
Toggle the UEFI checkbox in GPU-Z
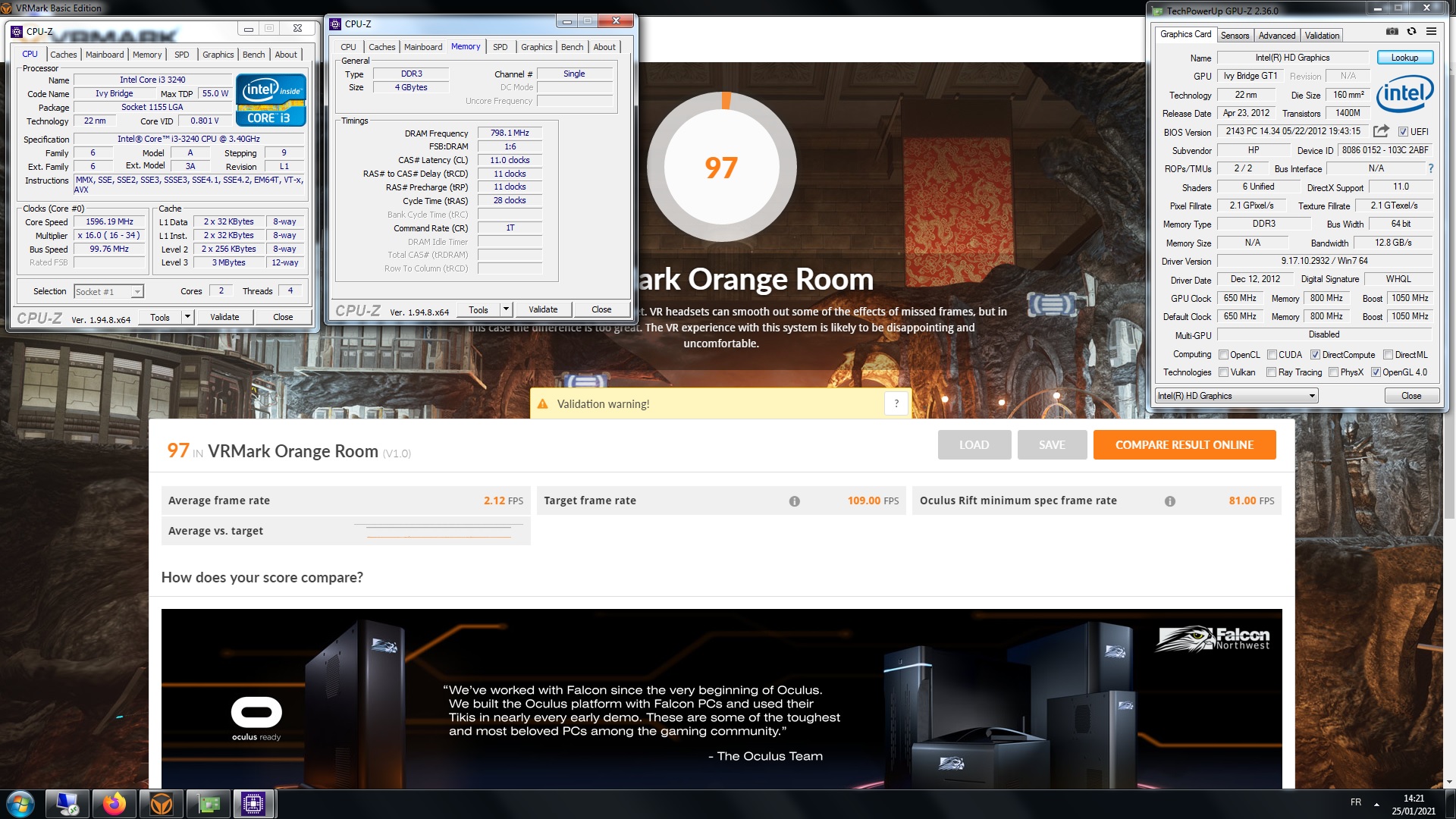click(1403, 131)
